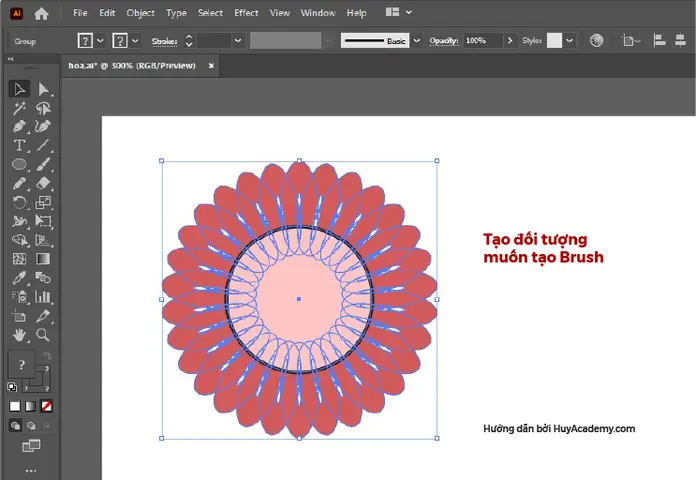This screenshot has width=696, height=480.
Task: Open Recolor Artwork globe icon
Action: click(x=596, y=41)
